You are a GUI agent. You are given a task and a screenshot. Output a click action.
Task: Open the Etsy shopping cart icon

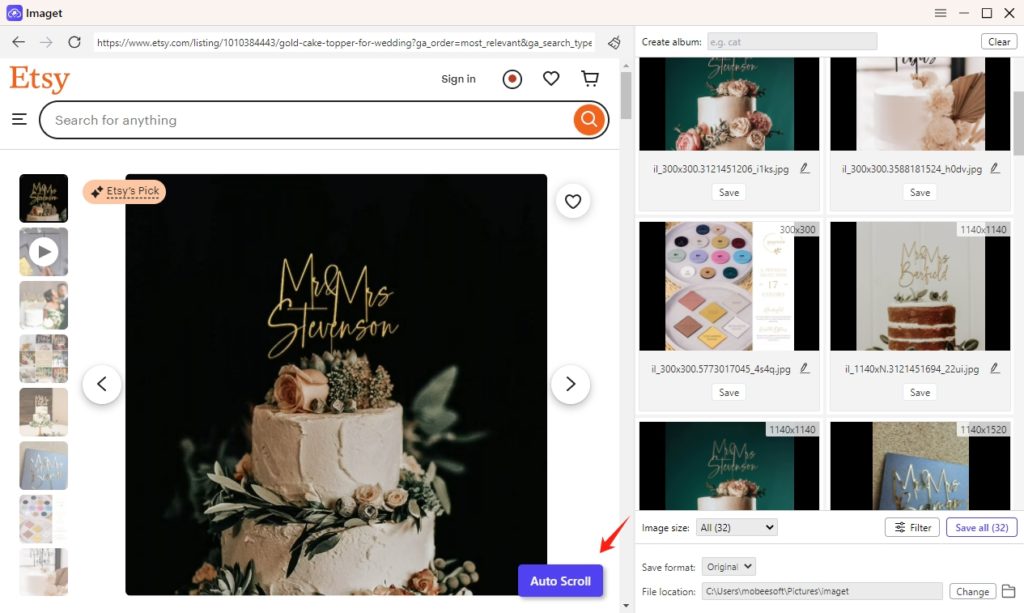pos(590,78)
